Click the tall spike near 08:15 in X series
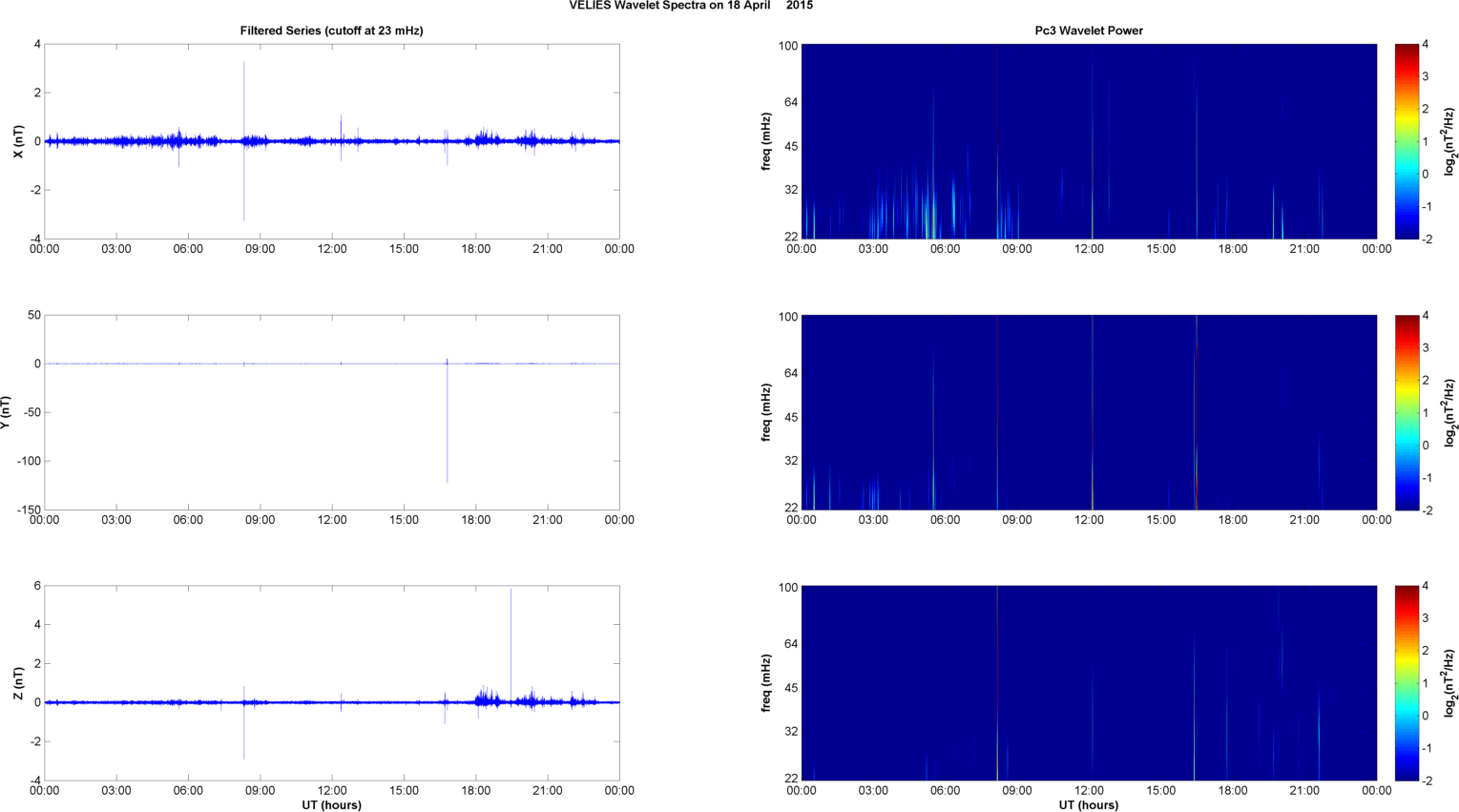The width and height of the screenshot is (1459, 812). point(243,141)
